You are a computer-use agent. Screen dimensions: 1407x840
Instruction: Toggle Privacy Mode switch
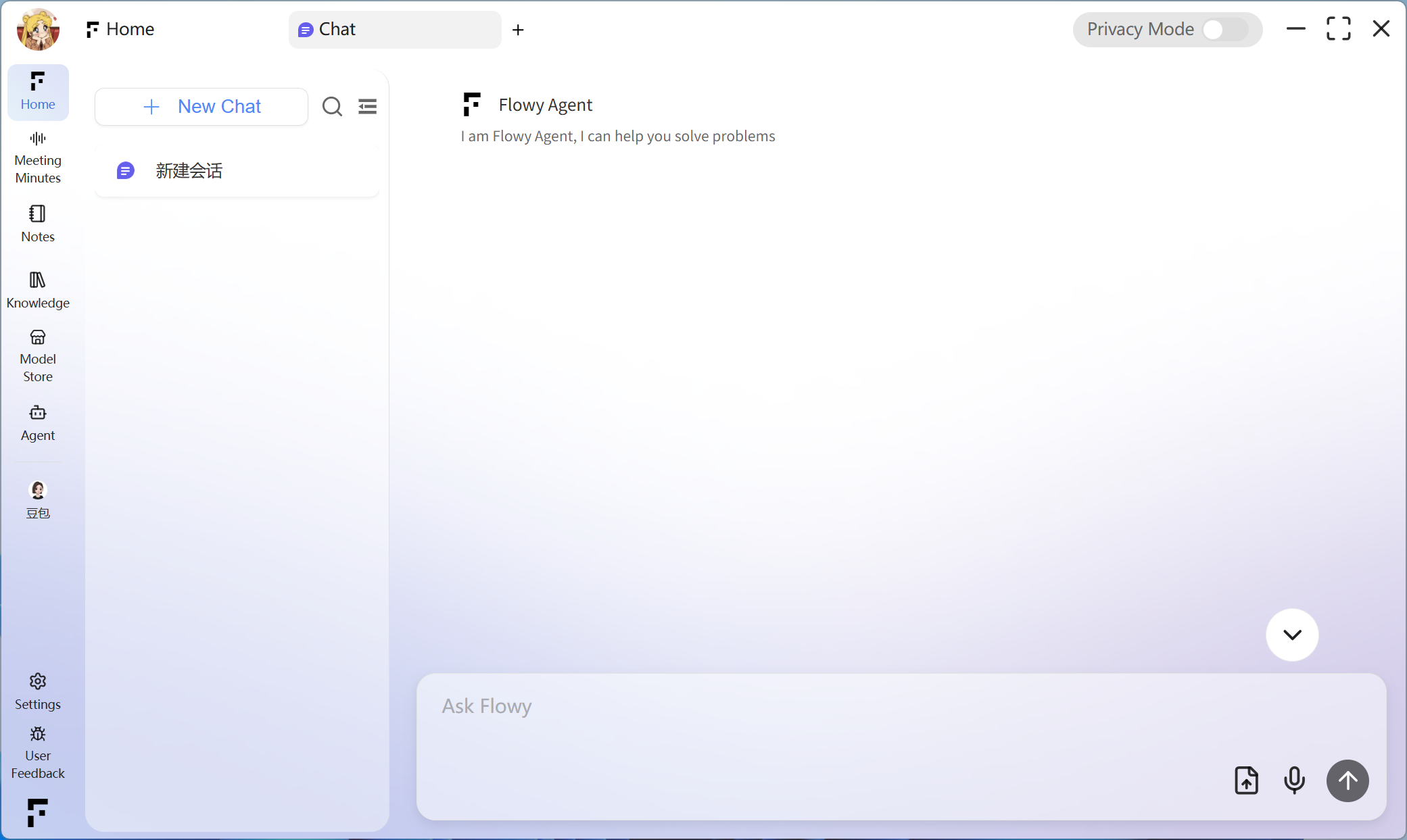(x=1224, y=30)
